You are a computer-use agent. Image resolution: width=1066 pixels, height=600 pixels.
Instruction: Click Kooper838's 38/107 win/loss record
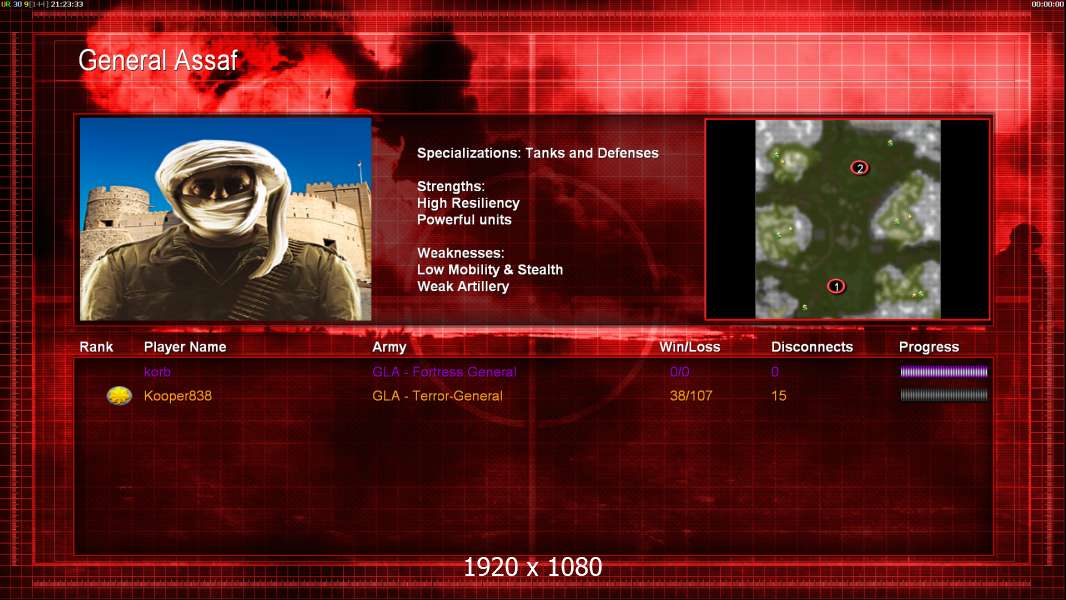click(x=691, y=396)
